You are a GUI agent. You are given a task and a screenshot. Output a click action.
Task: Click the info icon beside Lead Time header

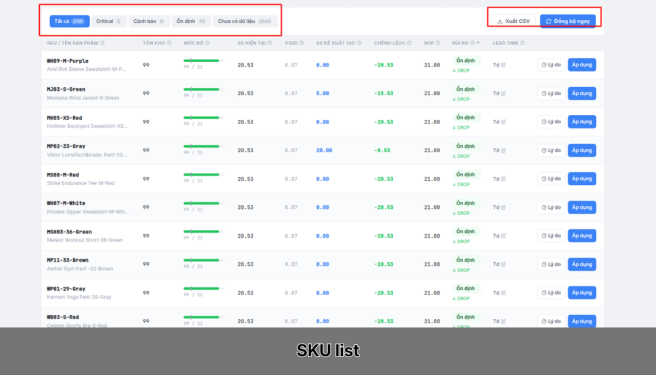pos(522,43)
